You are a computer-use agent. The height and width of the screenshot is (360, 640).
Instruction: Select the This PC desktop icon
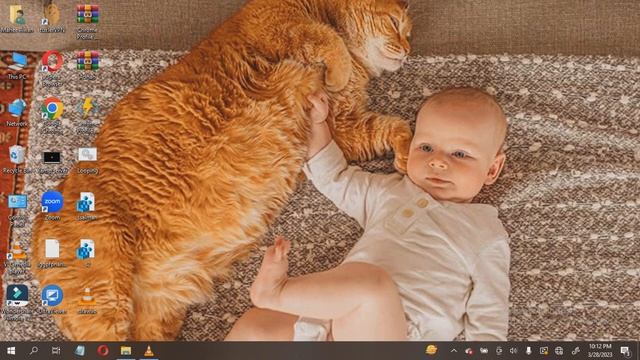[17, 62]
